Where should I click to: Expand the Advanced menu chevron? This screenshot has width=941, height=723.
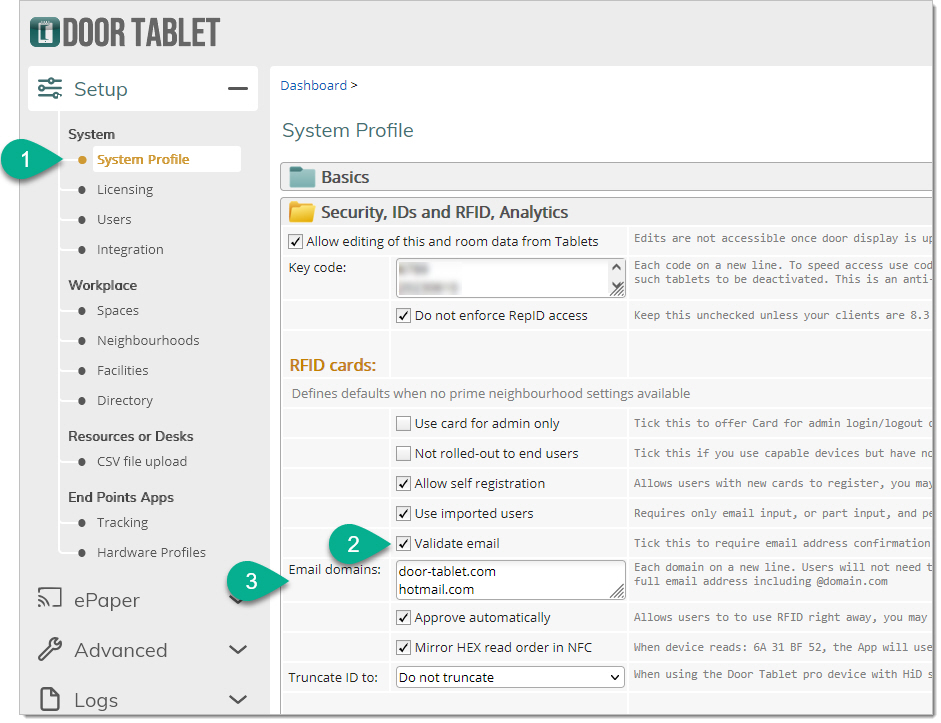pyautogui.click(x=237, y=650)
